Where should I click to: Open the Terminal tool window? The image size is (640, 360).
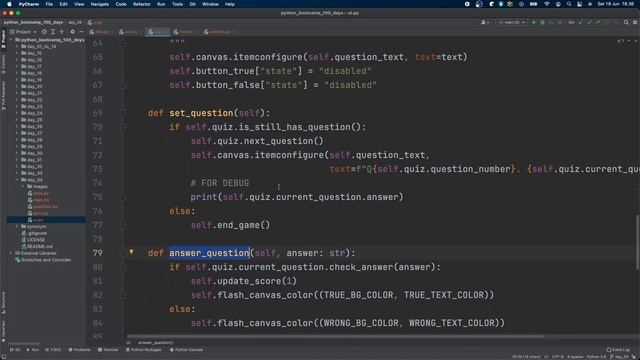(x=108, y=350)
